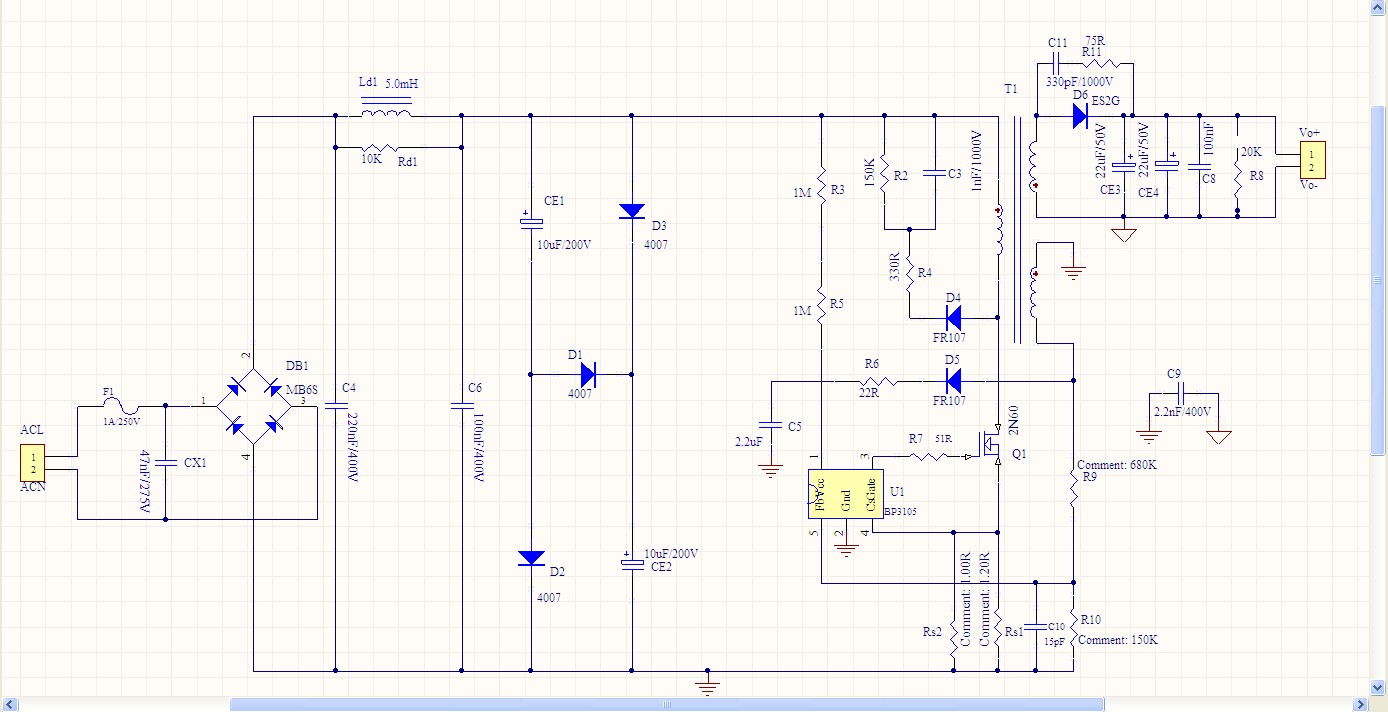1388x712 pixels.
Task: Click the '75R' resistor value
Action: pos(1094,41)
